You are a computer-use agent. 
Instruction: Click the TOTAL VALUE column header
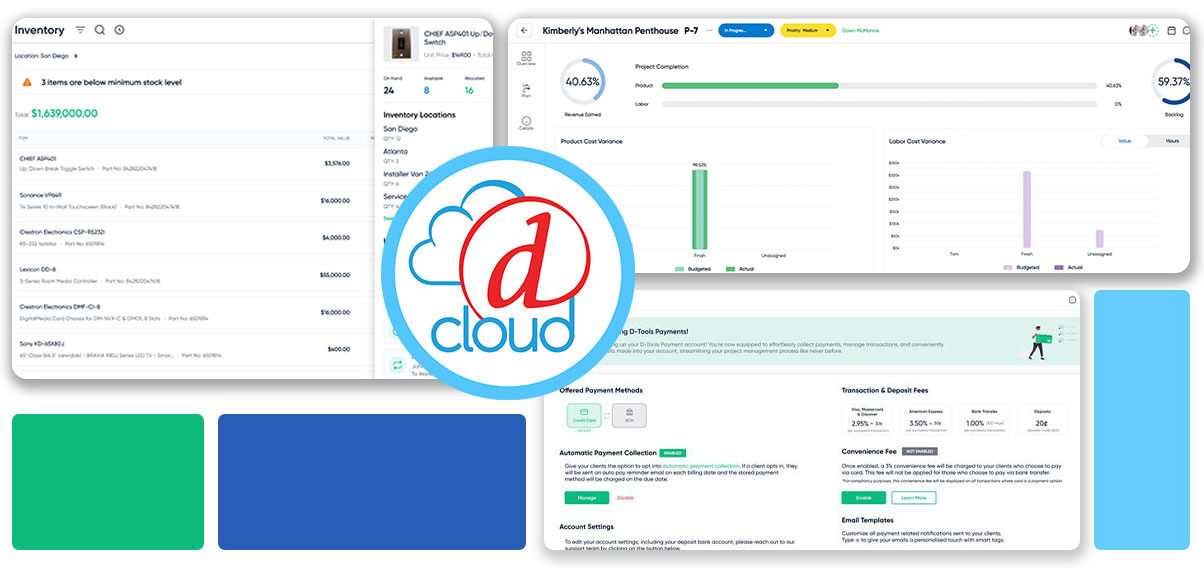[x=335, y=138]
